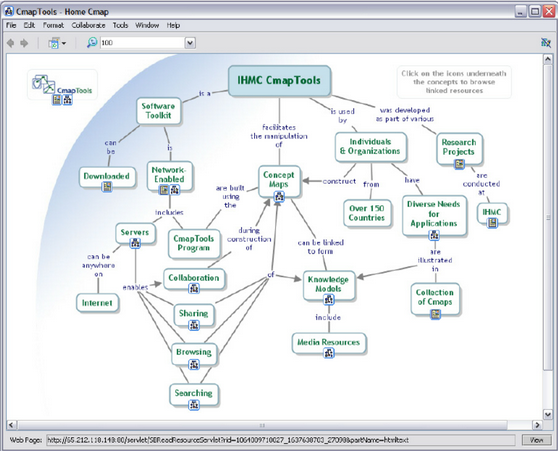Click the cmap icon under Collaboration concept
Screen dimensions: 558x451
[x=194, y=288]
